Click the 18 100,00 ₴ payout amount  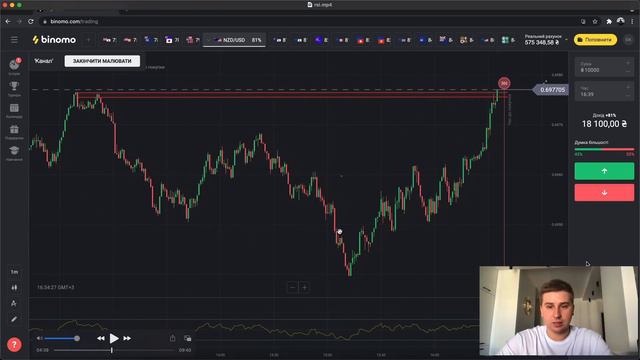[604, 124]
